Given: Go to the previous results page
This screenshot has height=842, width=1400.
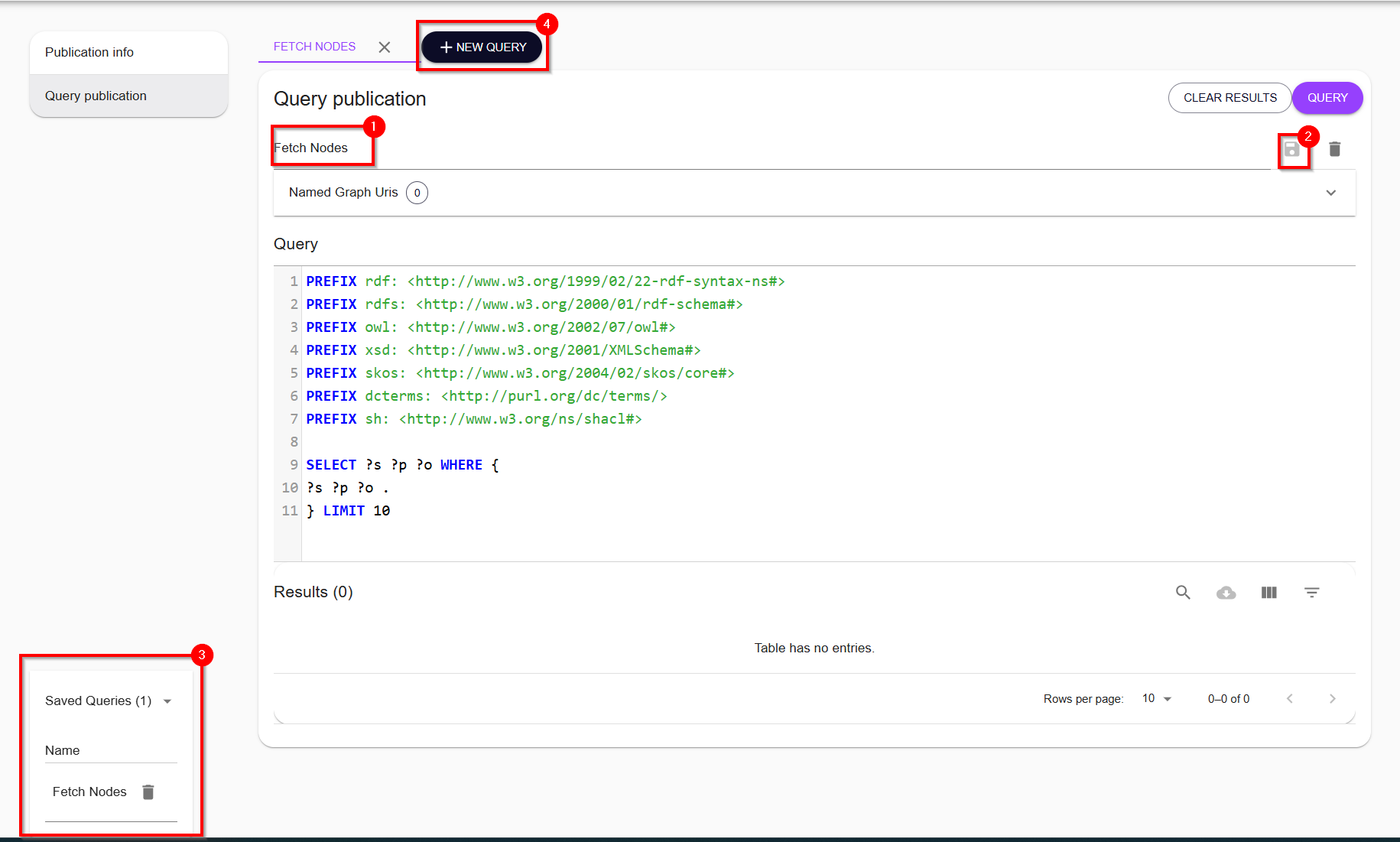Looking at the screenshot, I should (x=1290, y=698).
